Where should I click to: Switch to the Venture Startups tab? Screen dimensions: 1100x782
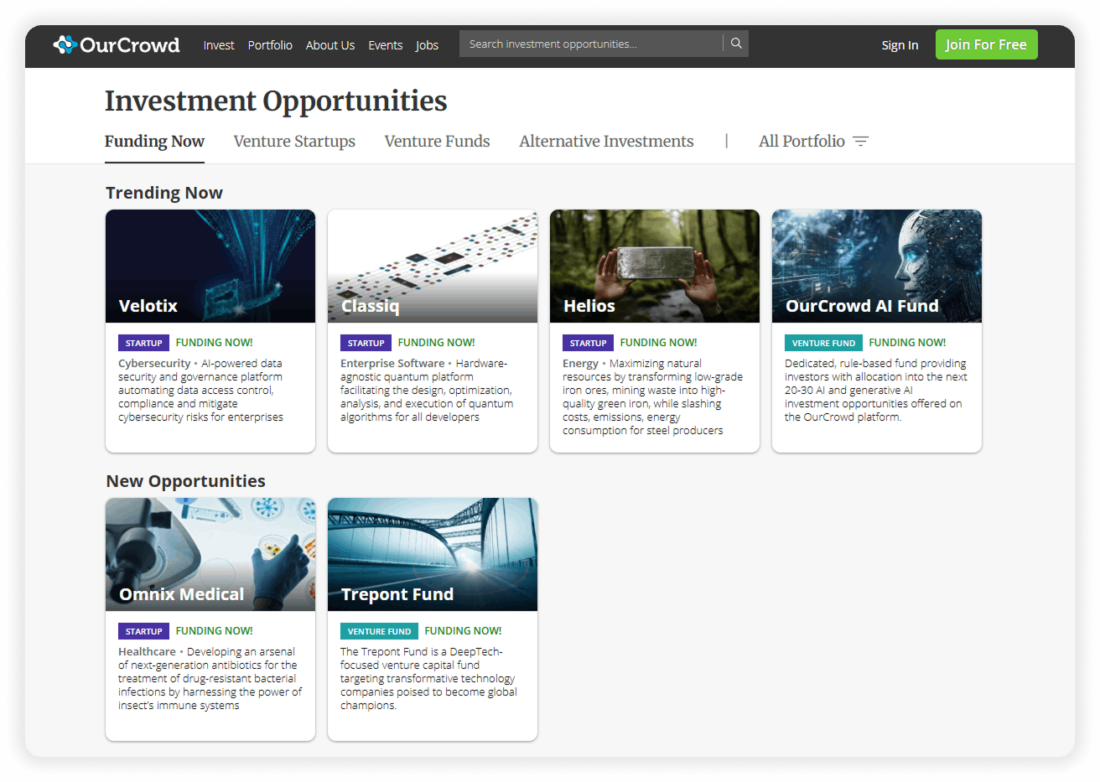(294, 142)
